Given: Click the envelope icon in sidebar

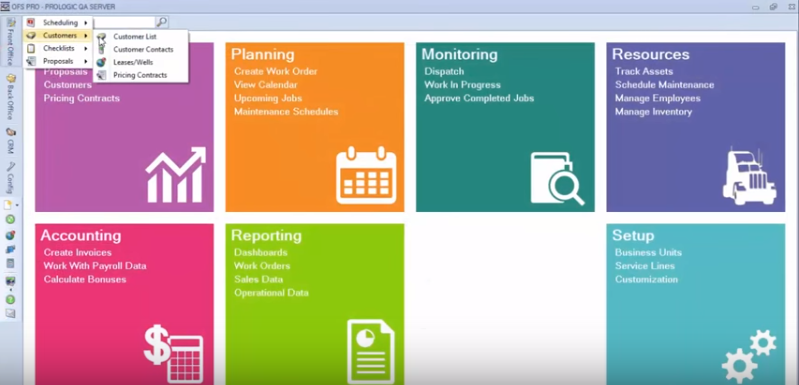Looking at the screenshot, I should coord(10,313).
